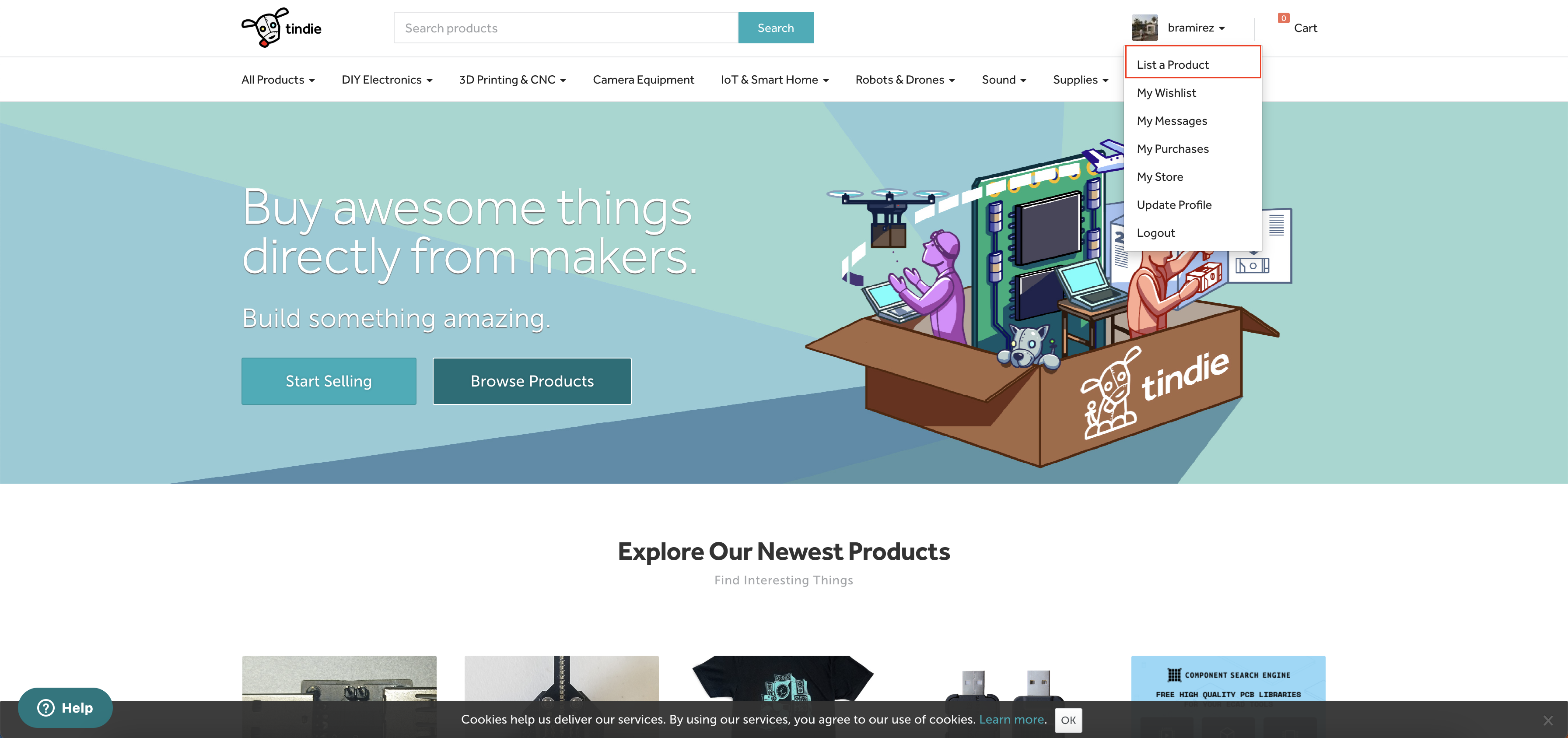The height and width of the screenshot is (738, 1568).
Task: Open the USB adapters product thumbnail
Action: click(x=1005, y=696)
